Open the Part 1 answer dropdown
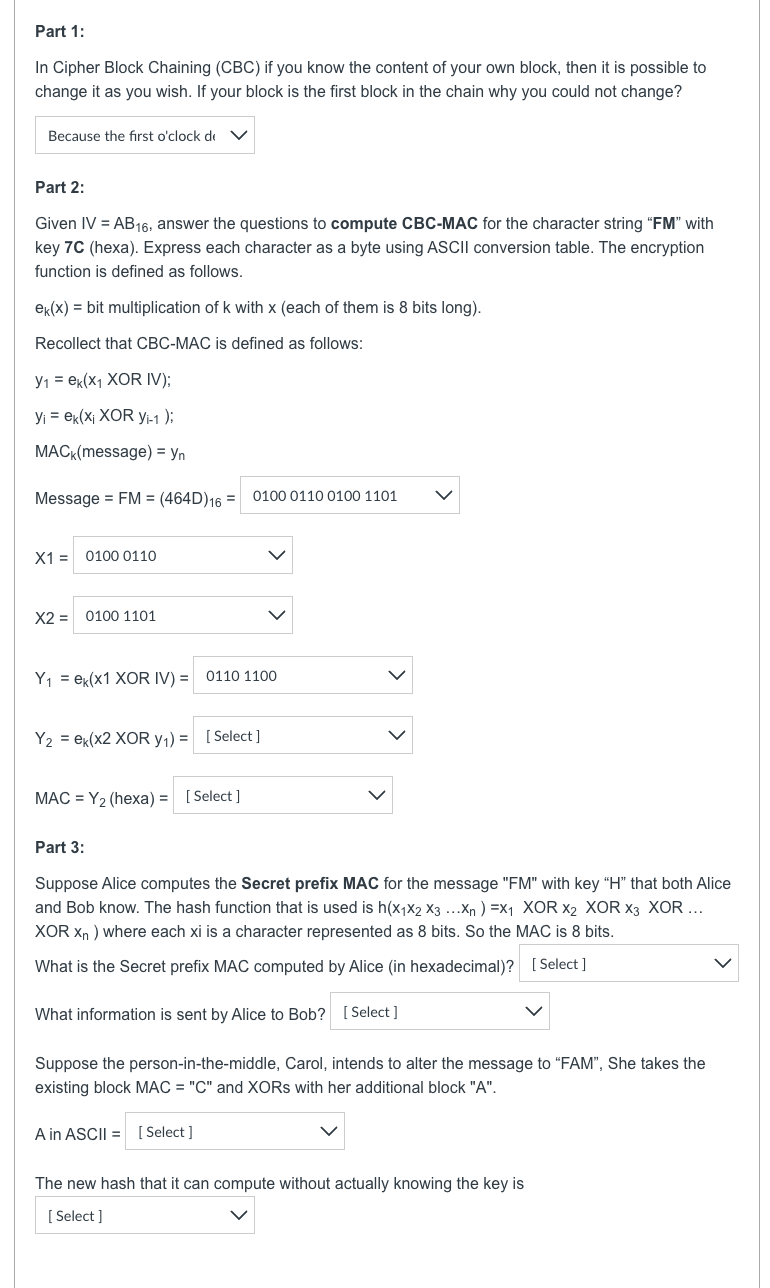This screenshot has width=770, height=1288. click(145, 135)
